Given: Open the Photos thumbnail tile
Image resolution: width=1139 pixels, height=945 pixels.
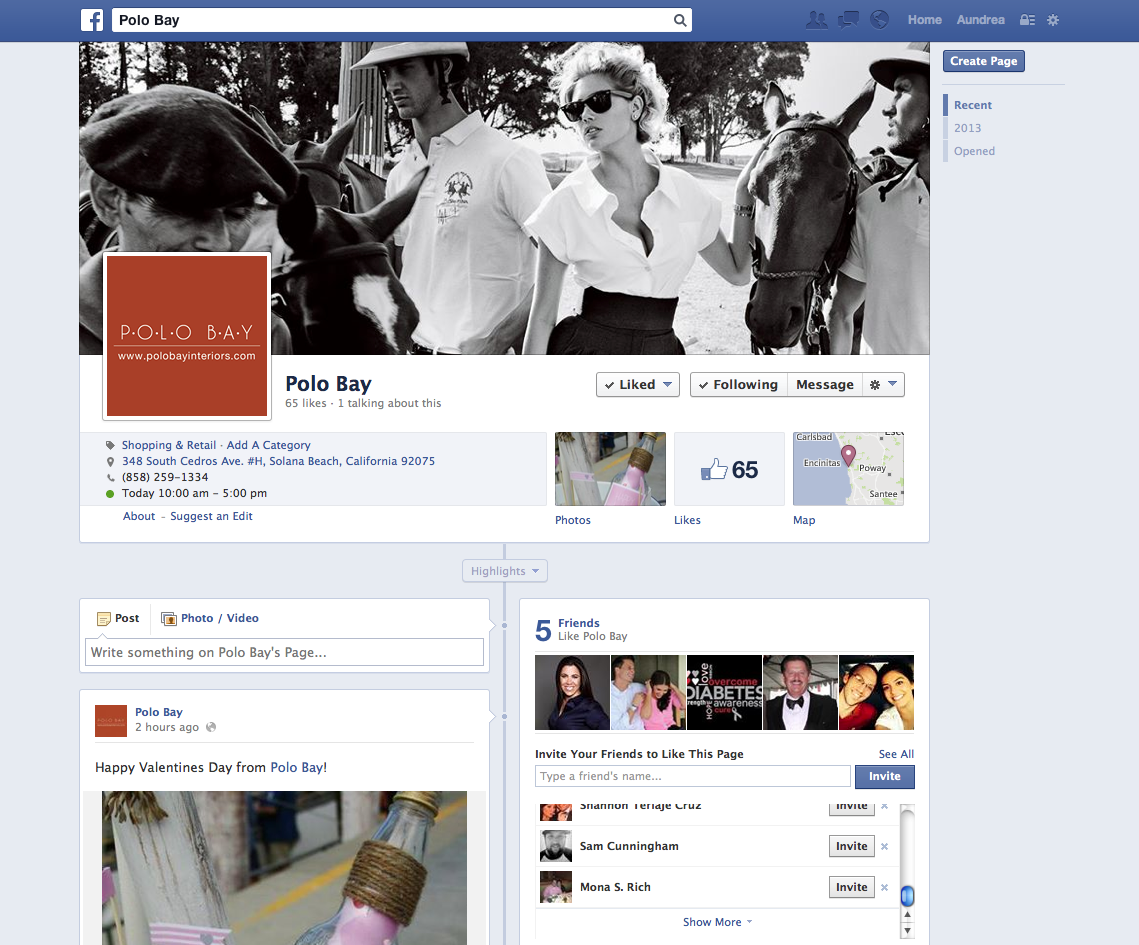Looking at the screenshot, I should click(610, 469).
